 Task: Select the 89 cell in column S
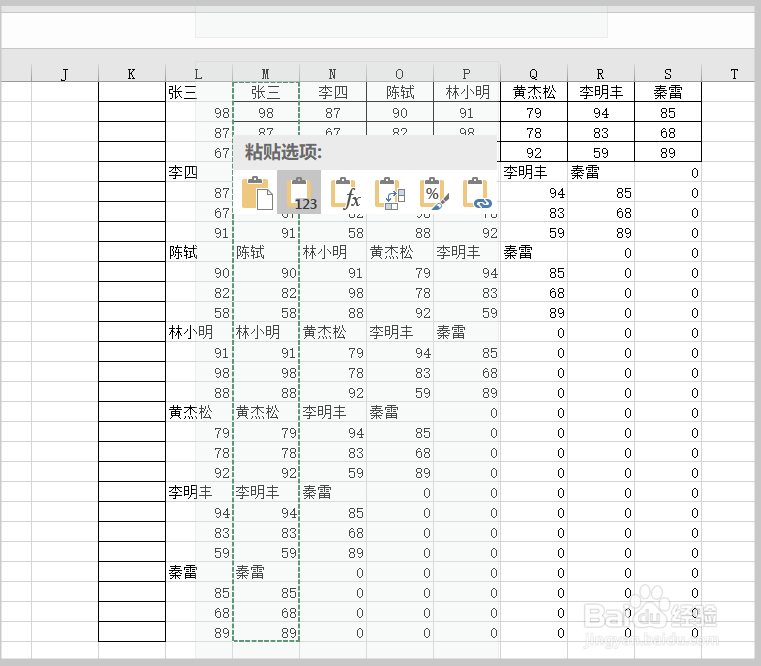[x=668, y=152]
